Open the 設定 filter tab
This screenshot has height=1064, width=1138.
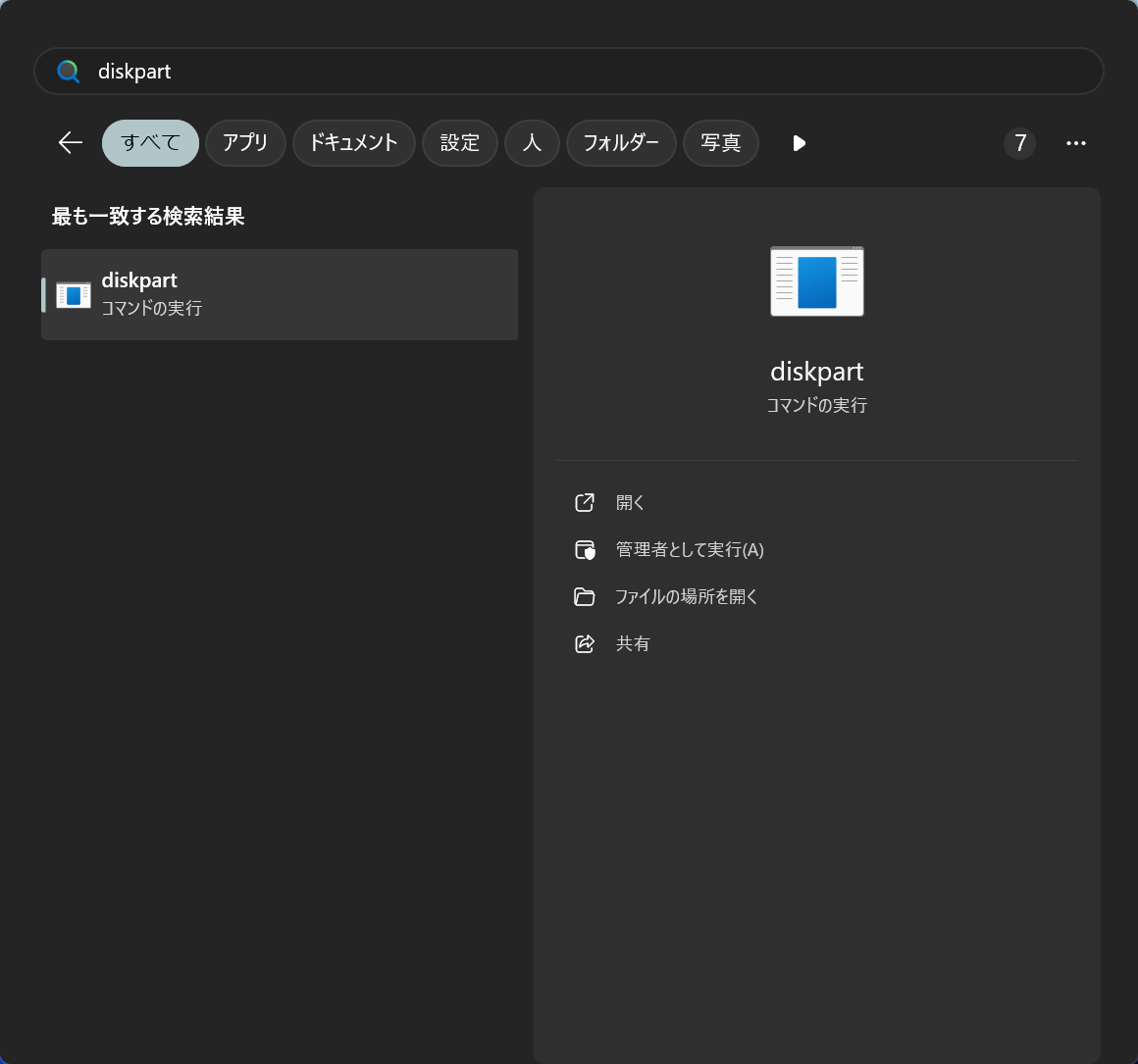[x=459, y=143]
